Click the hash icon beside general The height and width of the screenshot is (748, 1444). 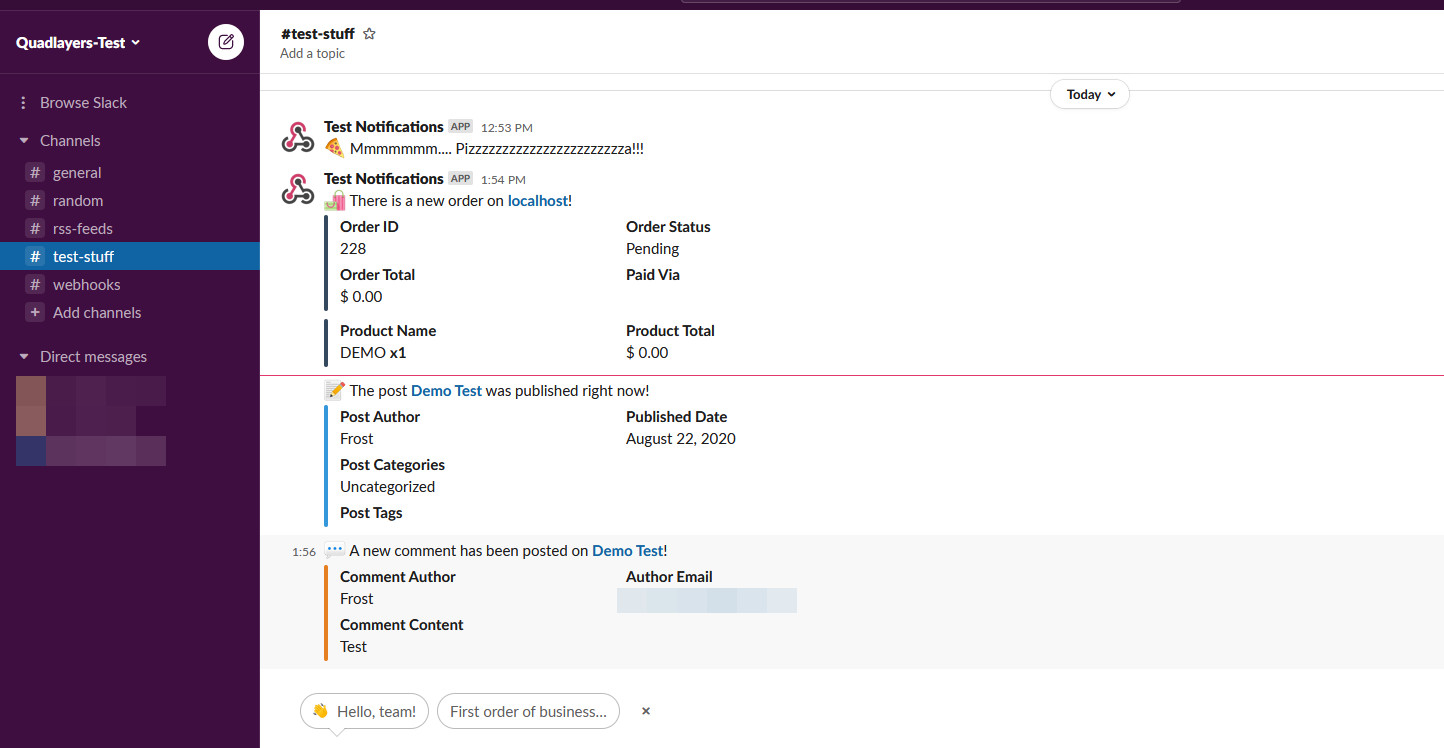pos(35,173)
